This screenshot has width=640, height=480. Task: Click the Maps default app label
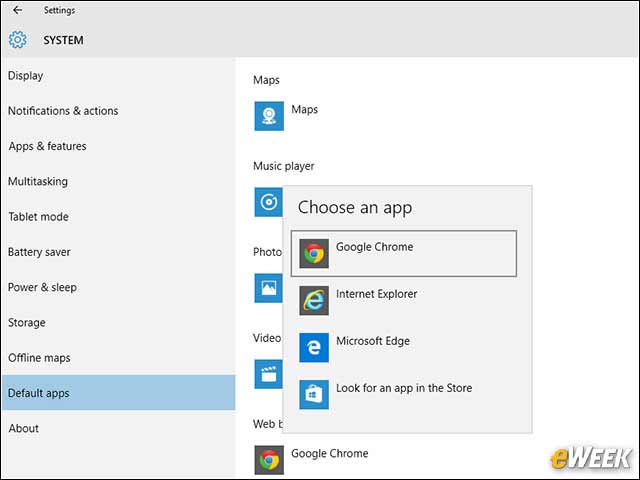click(304, 110)
